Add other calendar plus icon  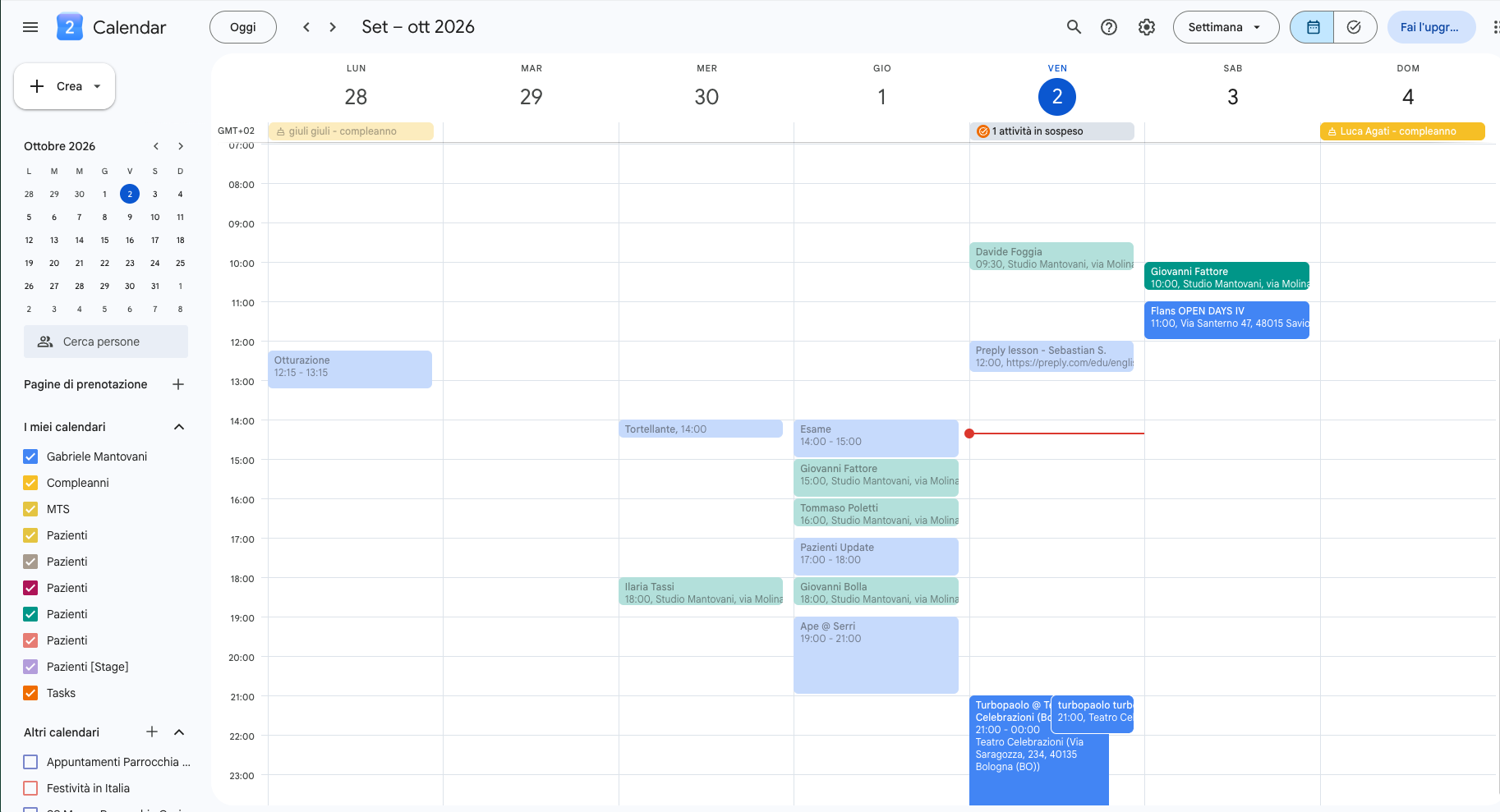(x=152, y=732)
